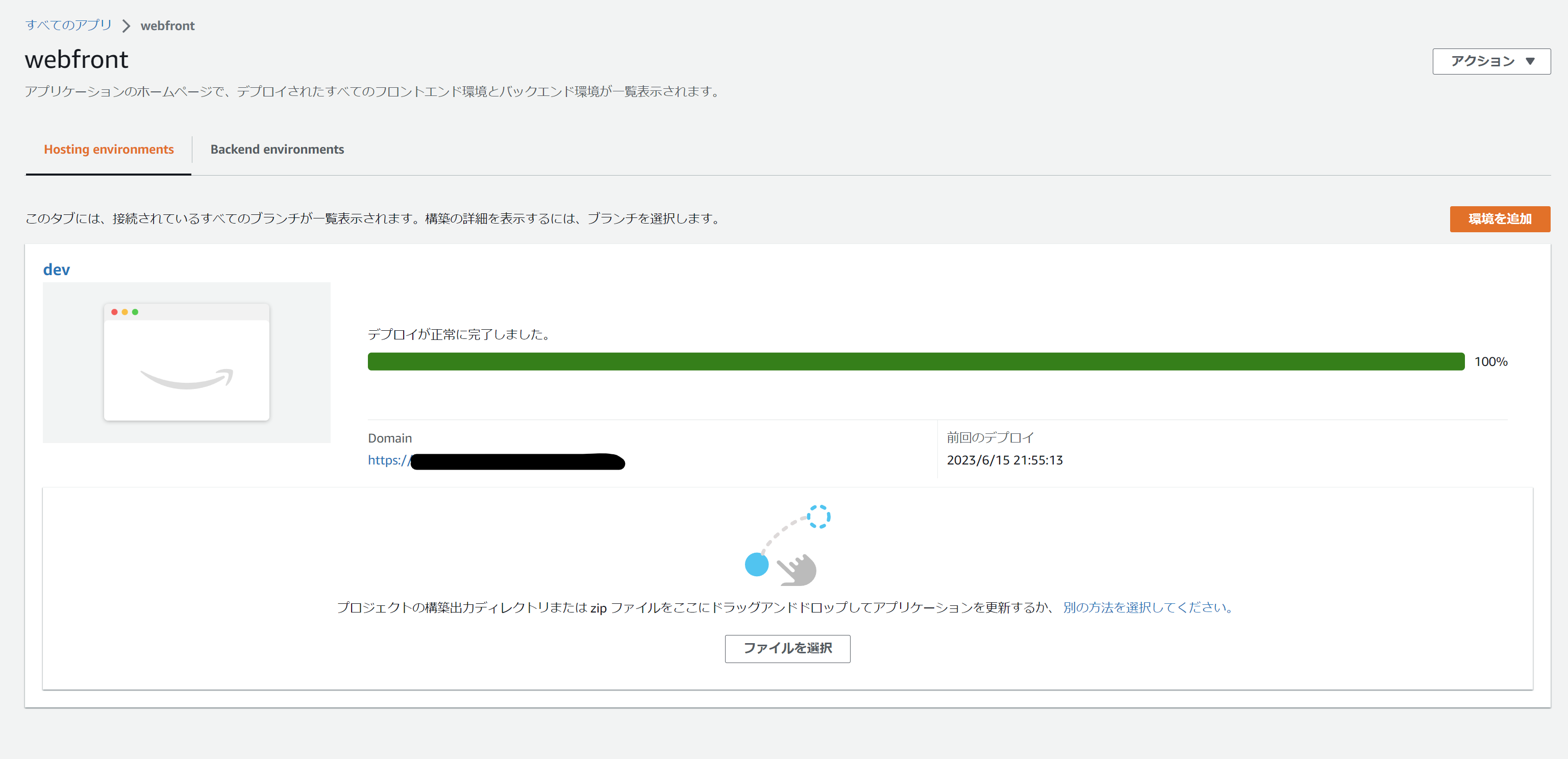The height and width of the screenshot is (759, 1568).
Task: Click 別の方法を選択してください link
Action: coord(1148,607)
